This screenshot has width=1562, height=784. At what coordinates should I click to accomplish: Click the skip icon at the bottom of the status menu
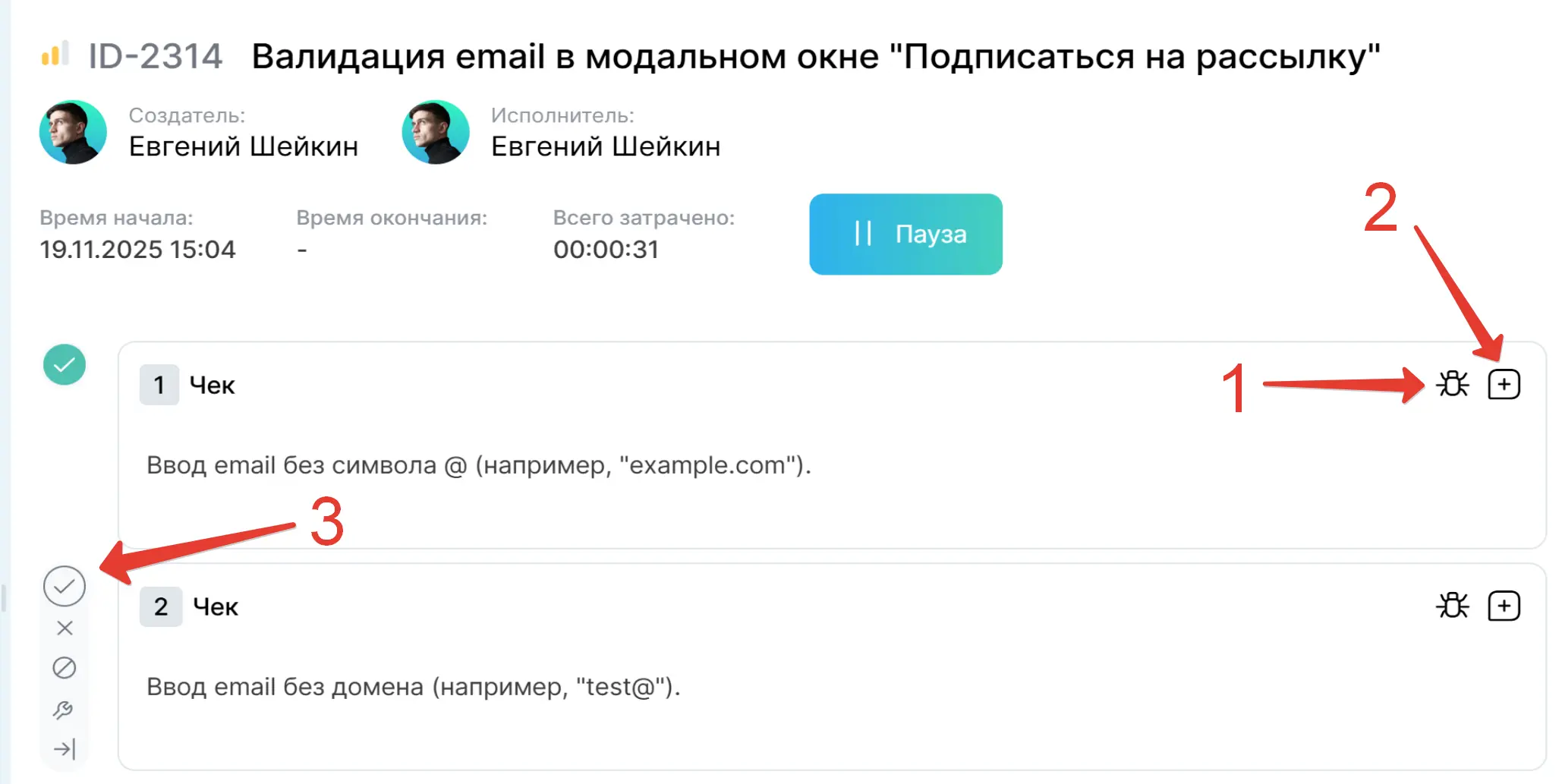65,749
